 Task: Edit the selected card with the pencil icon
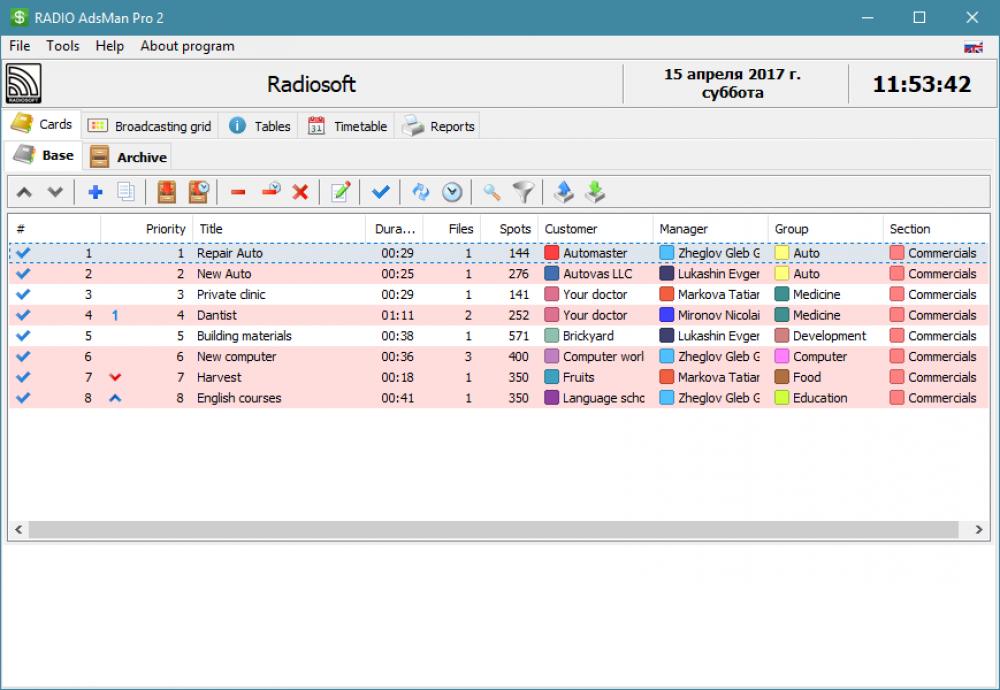pos(339,191)
